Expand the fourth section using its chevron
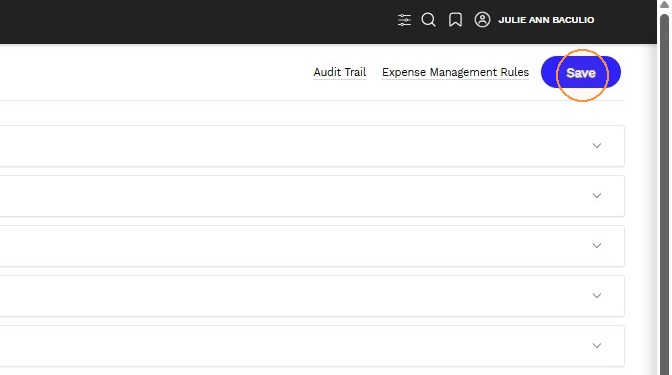 597,296
